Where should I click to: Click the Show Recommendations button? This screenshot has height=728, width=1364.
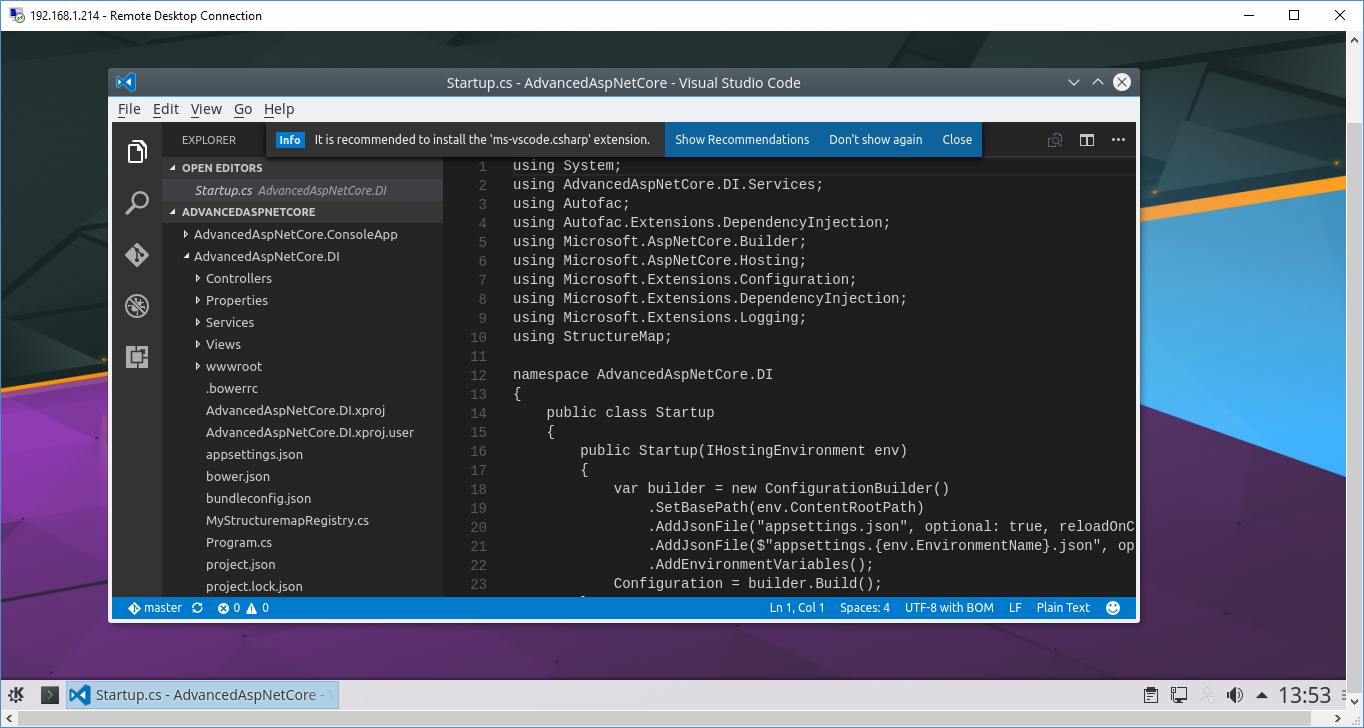tap(742, 140)
